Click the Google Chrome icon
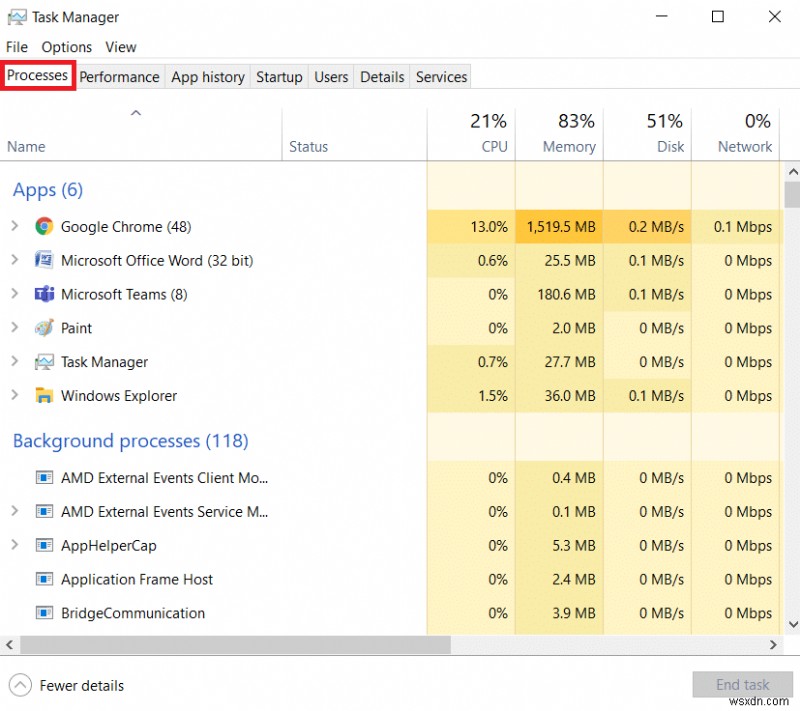Viewport: 800px width, 711px height. click(44, 227)
